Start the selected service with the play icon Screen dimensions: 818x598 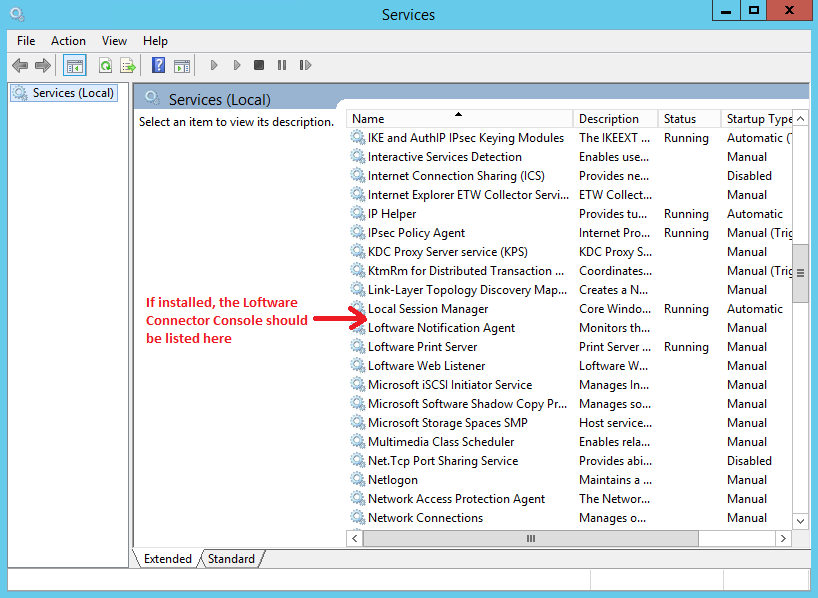pos(214,65)
